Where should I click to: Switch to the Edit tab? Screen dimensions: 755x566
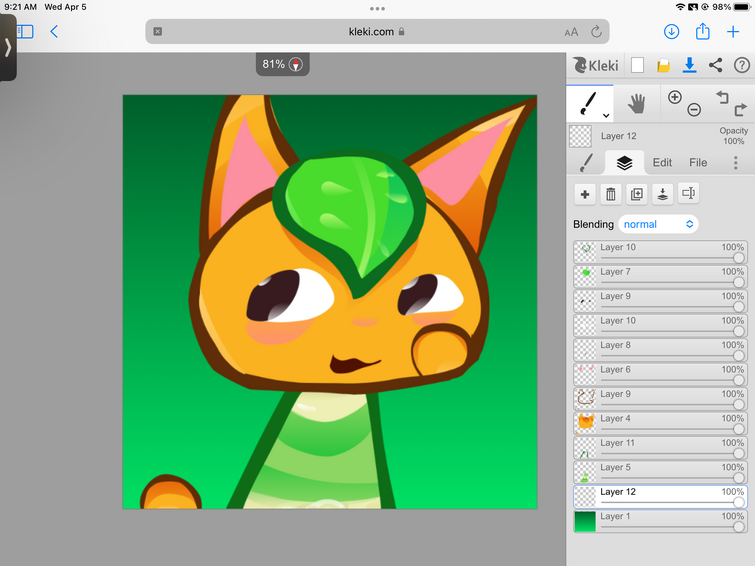(x=662, y=162)
